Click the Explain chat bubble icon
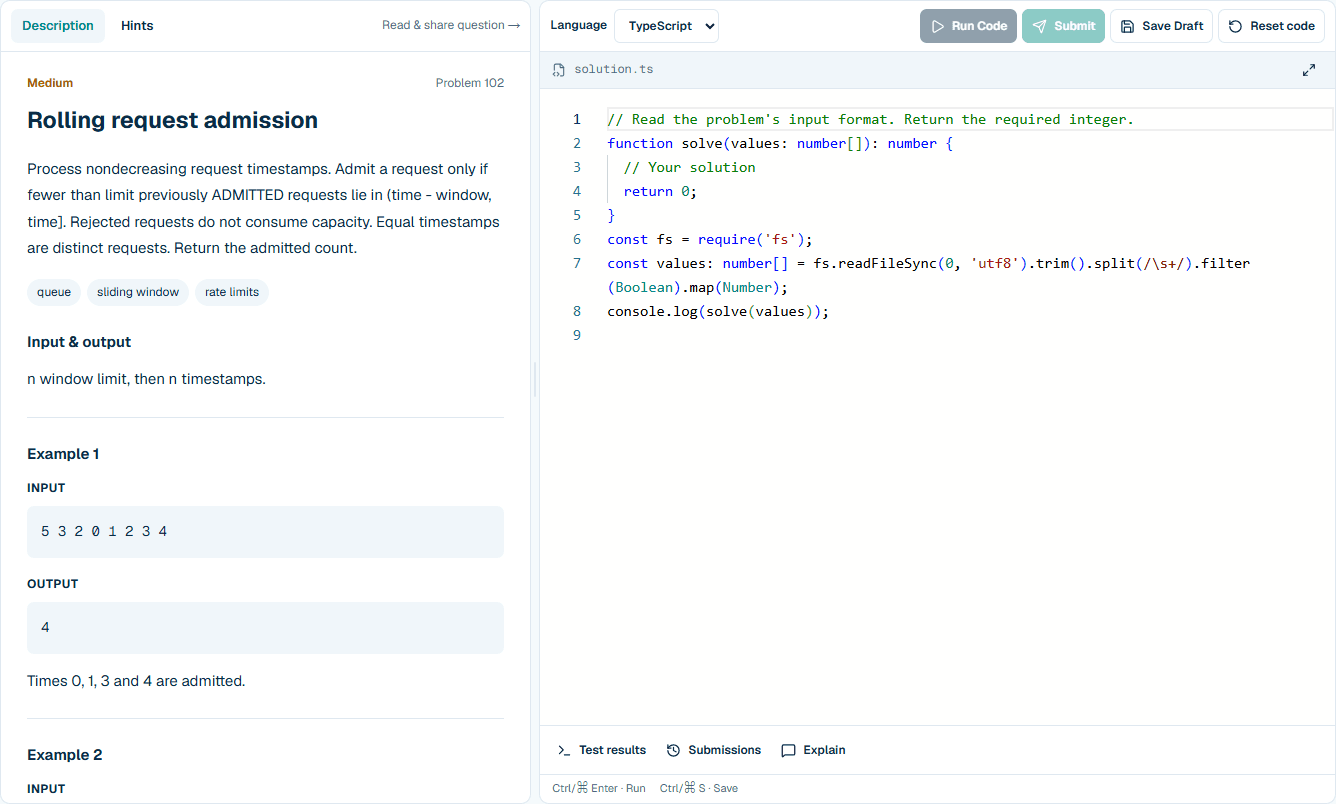1336x804 pixels. [789, 750]
